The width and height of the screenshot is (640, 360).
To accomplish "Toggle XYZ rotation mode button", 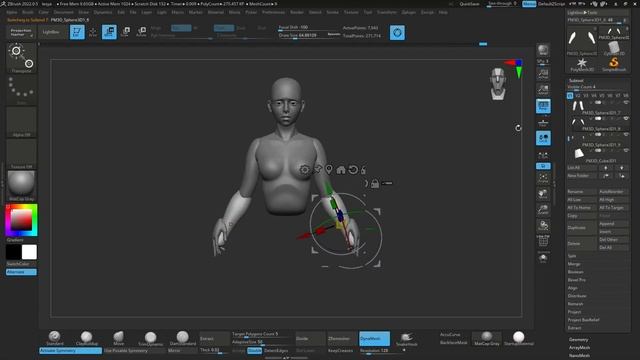I will [543, 166].
